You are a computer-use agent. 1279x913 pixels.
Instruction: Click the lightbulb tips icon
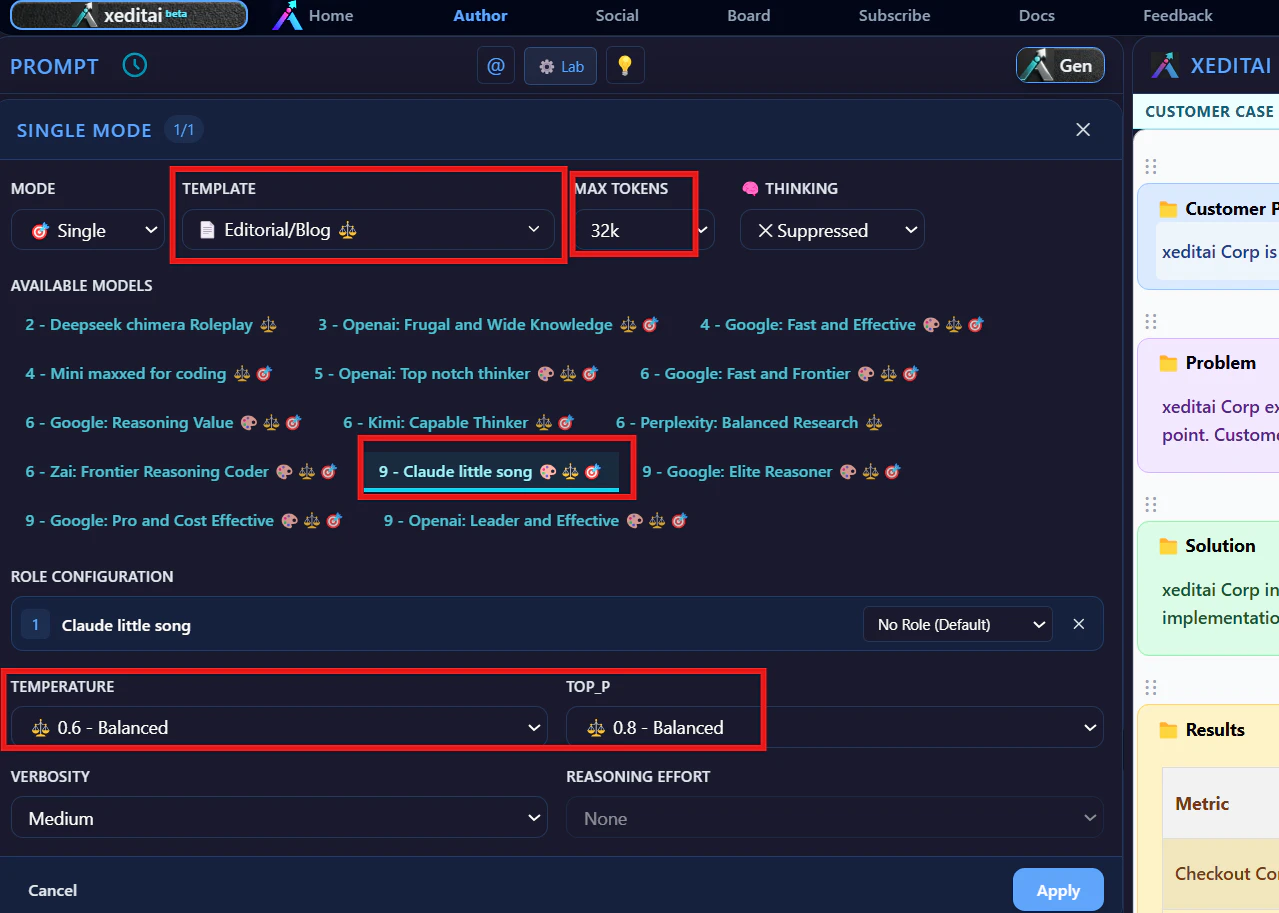click(624, 65)
